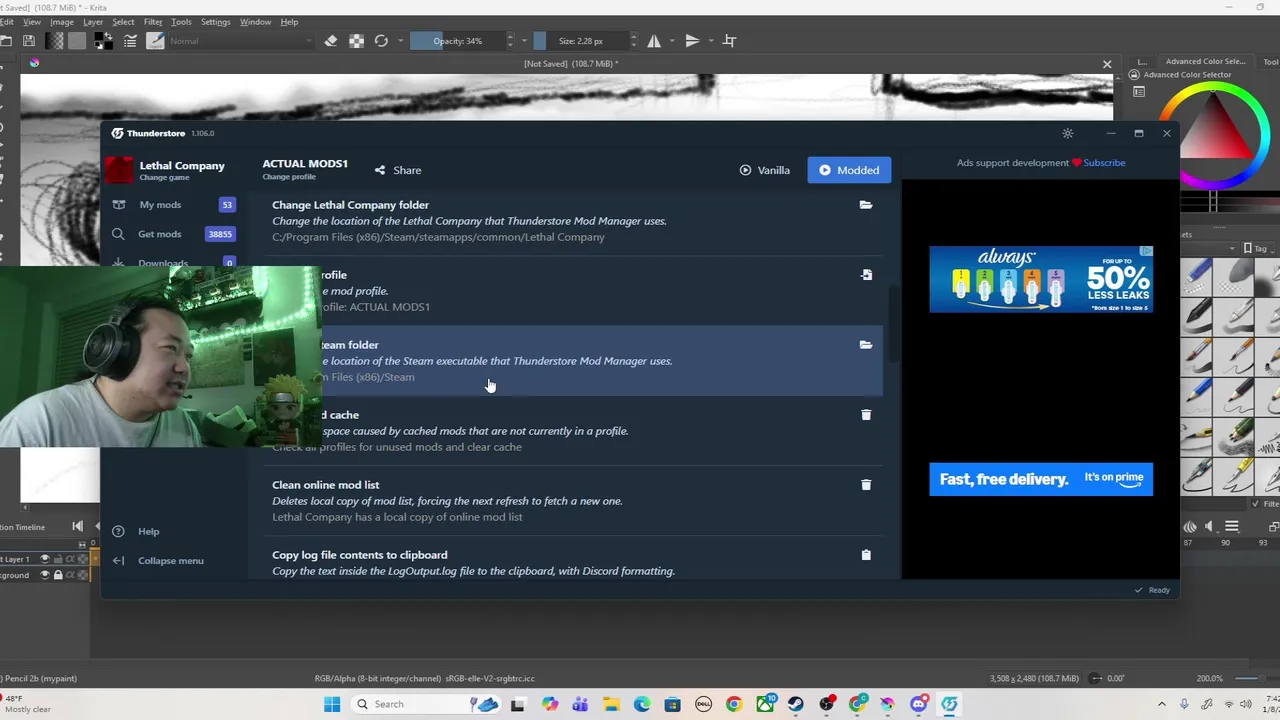
Task: Open Krita View menu
Action: coord(32,22)
